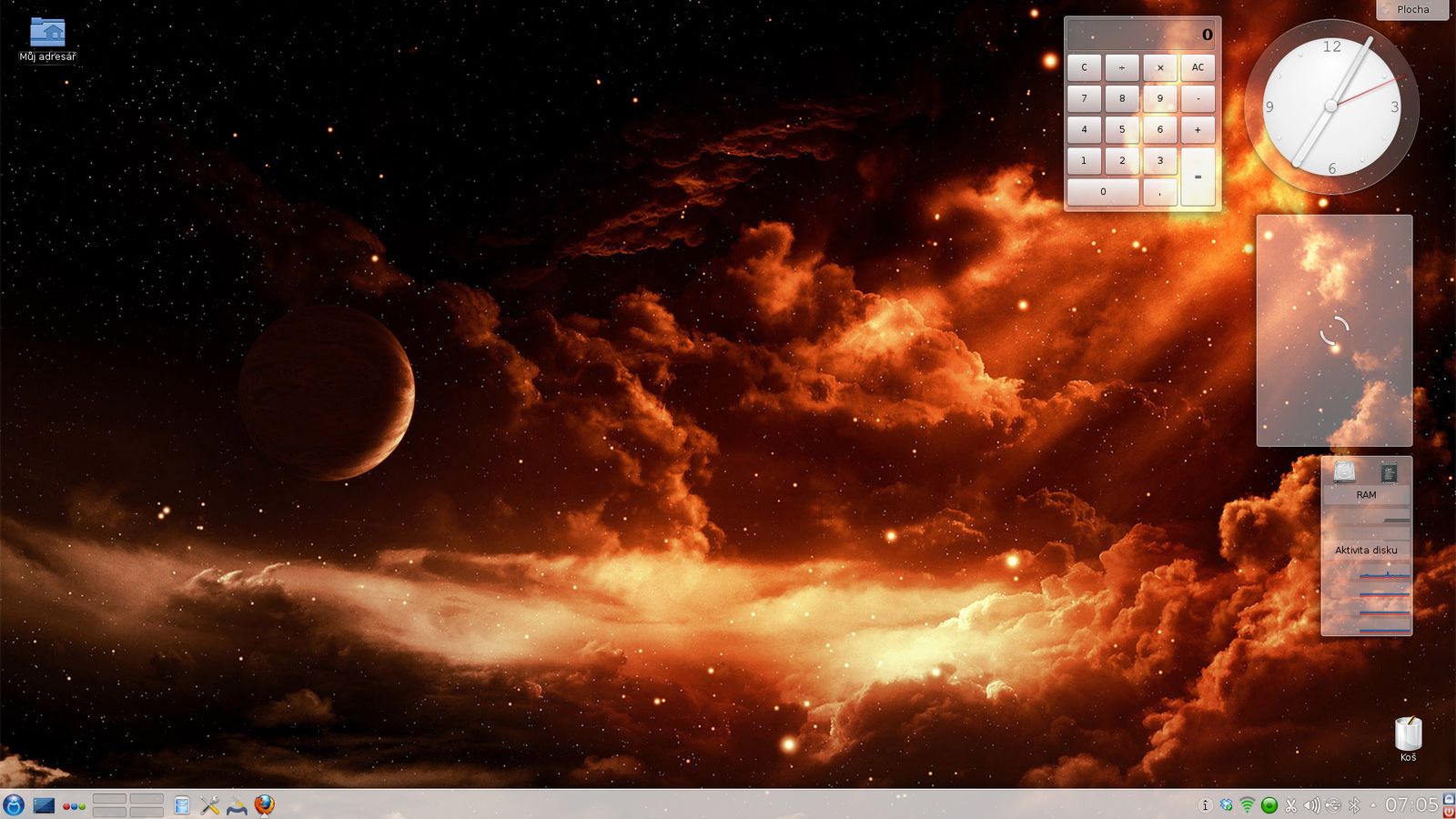Viewport: 1456px width, 819px height.
Task: Click the calculator 2 key
Action: [x=1122, y=160]
